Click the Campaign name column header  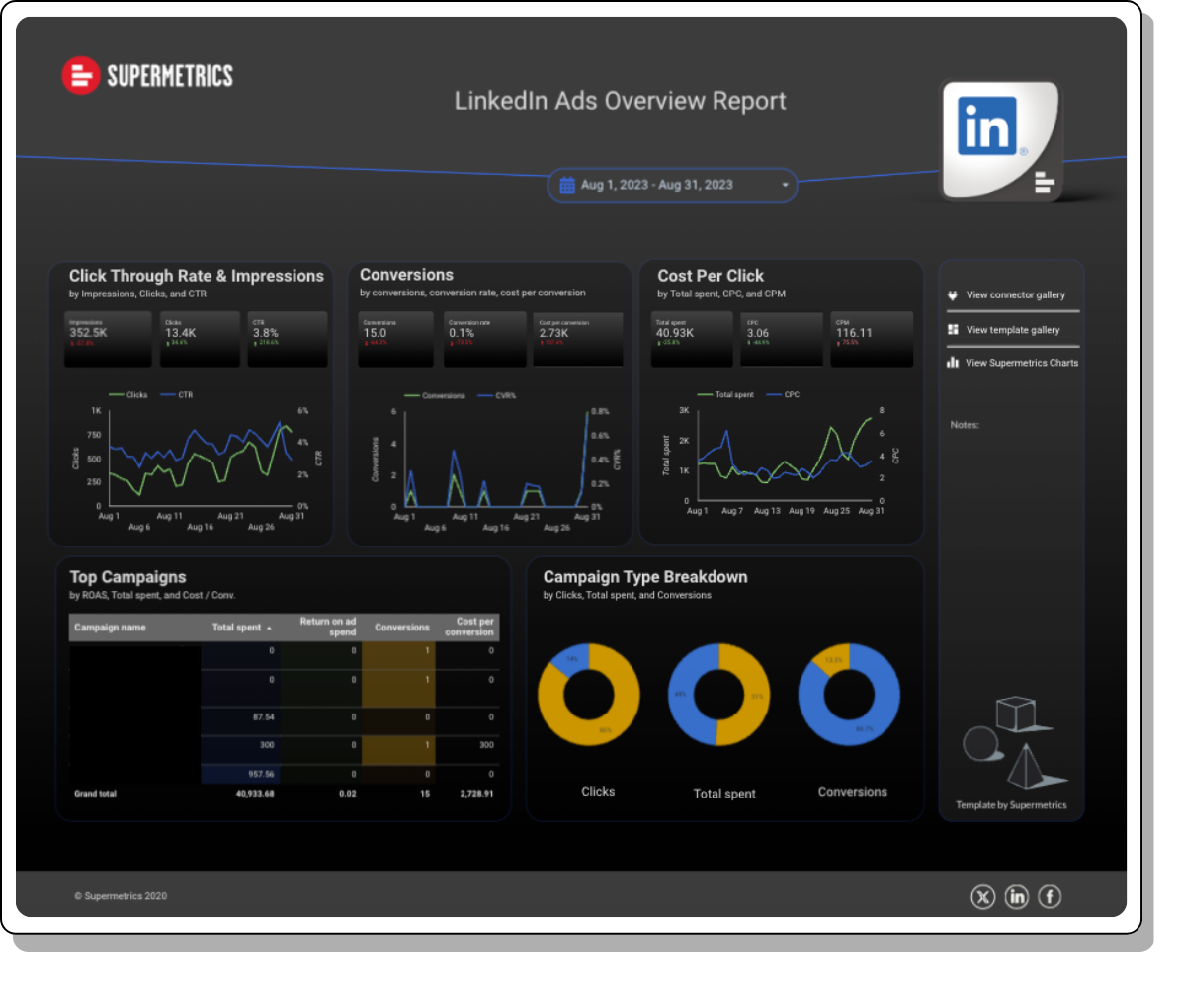[x=110, y=628]
